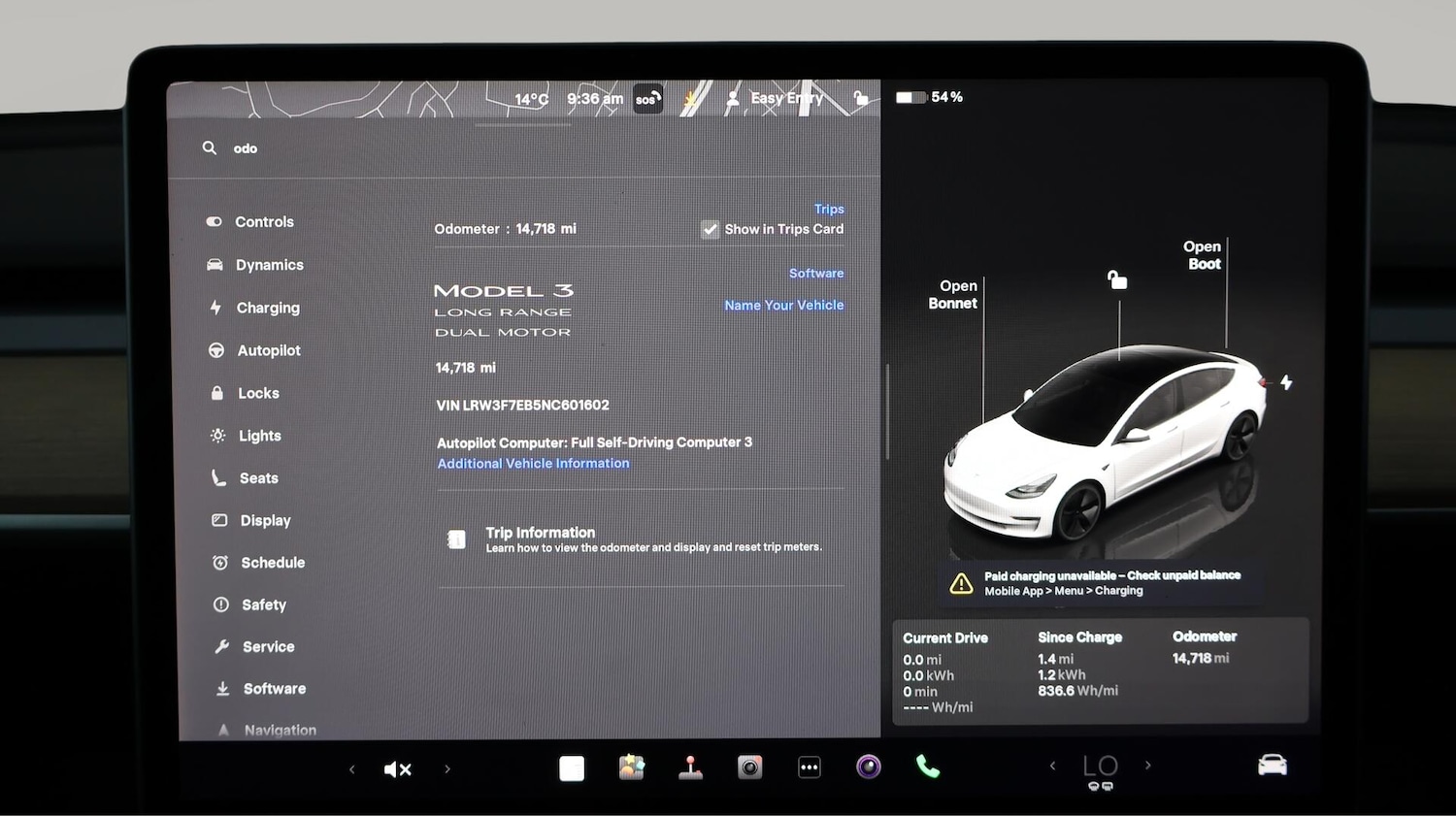
Task: Raise temperature with right chevron
Action: click(x=1148, y=766)
